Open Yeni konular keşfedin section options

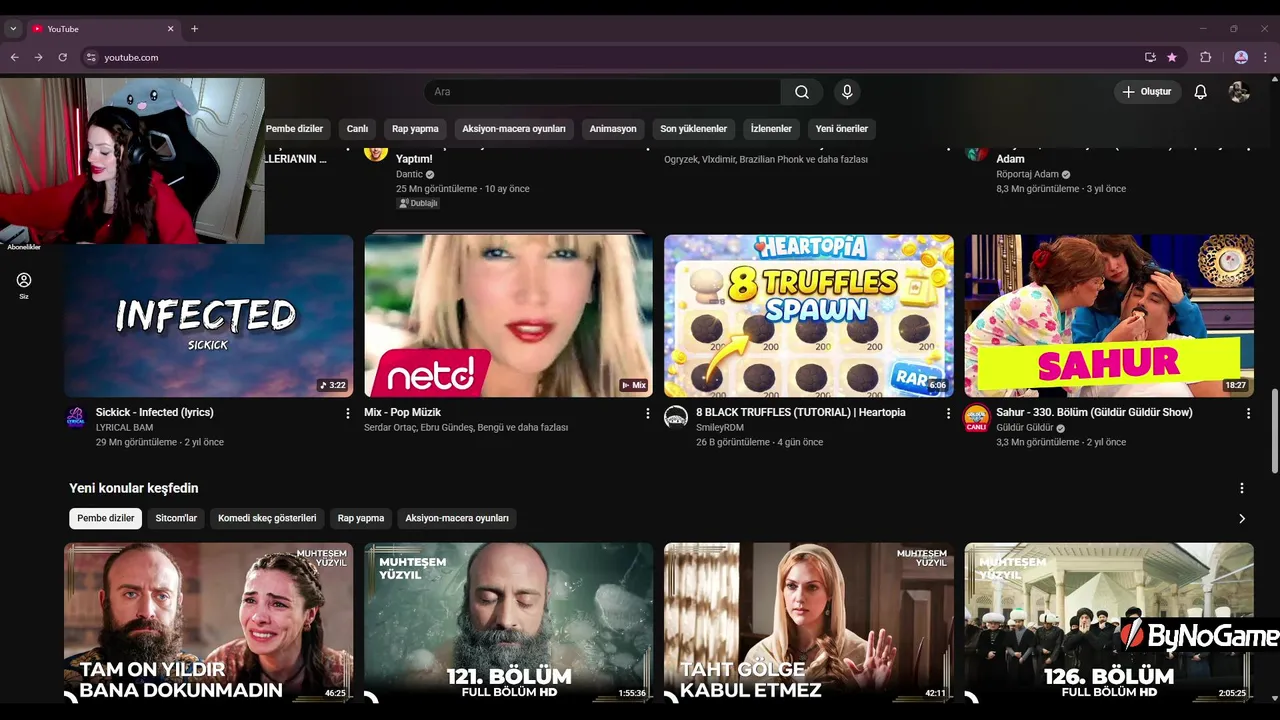[x=1242, y=488]
